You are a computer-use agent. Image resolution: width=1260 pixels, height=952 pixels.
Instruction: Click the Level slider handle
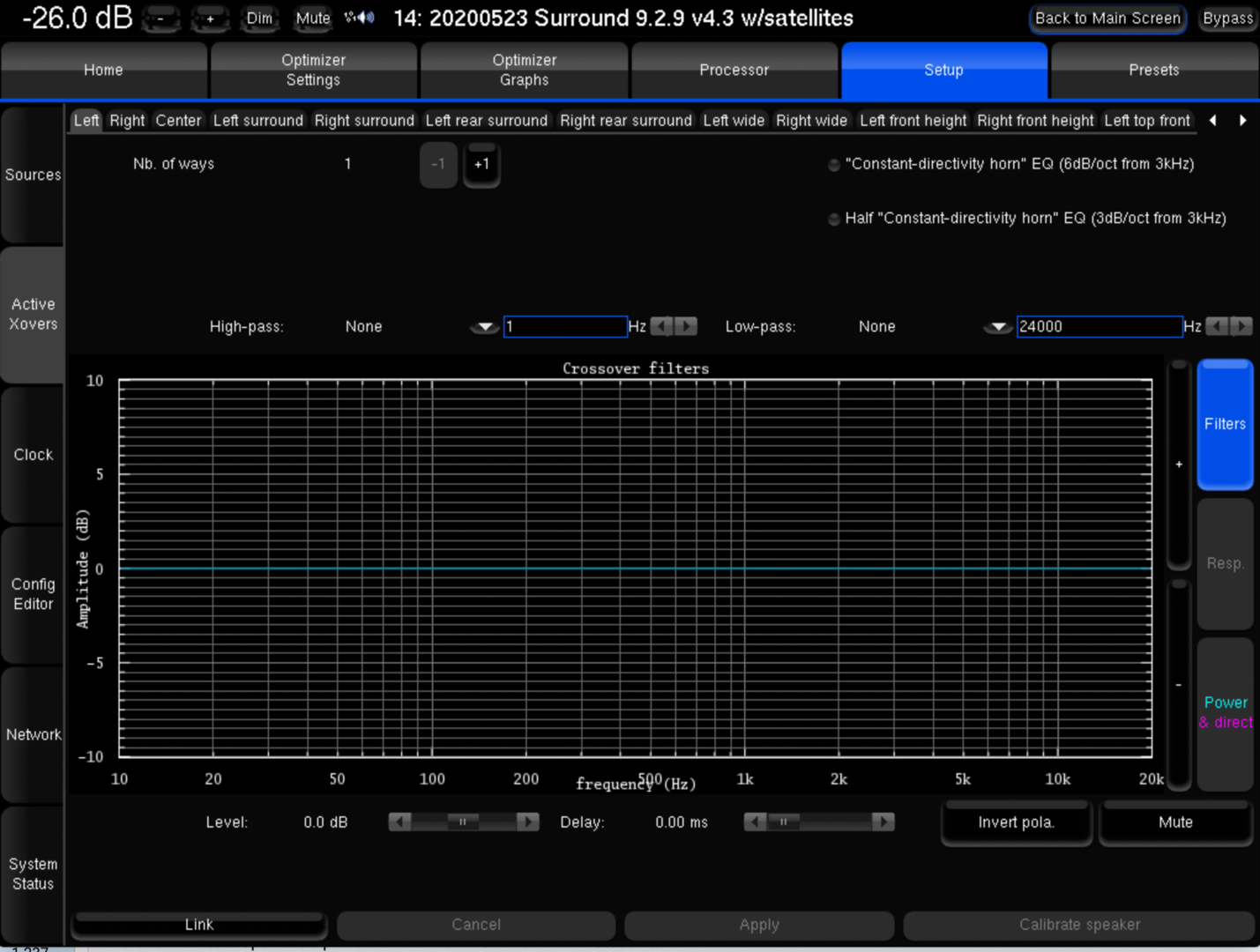click(463, 822)
